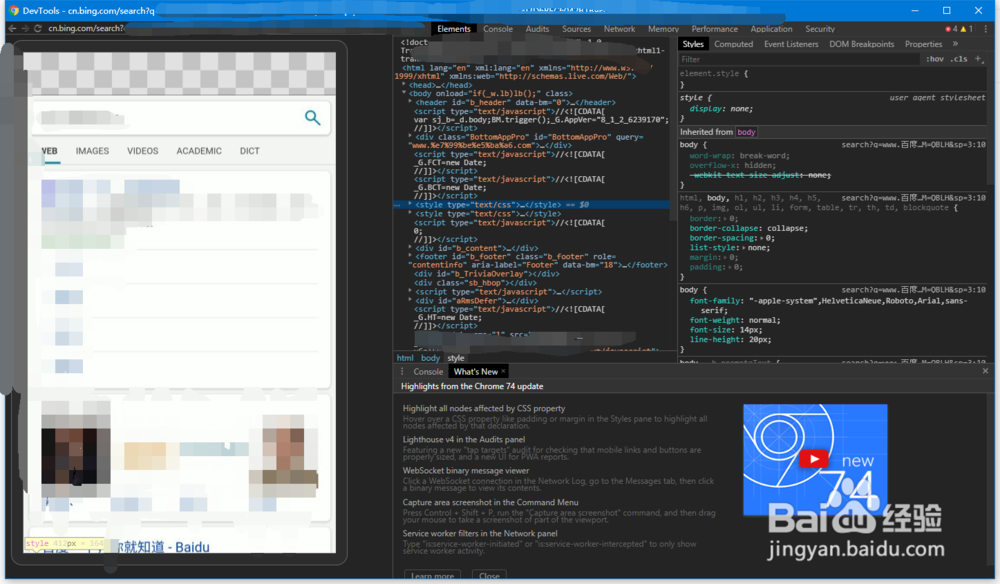Click the 'word-wrap: break-word;' declaration

point(739,156)
